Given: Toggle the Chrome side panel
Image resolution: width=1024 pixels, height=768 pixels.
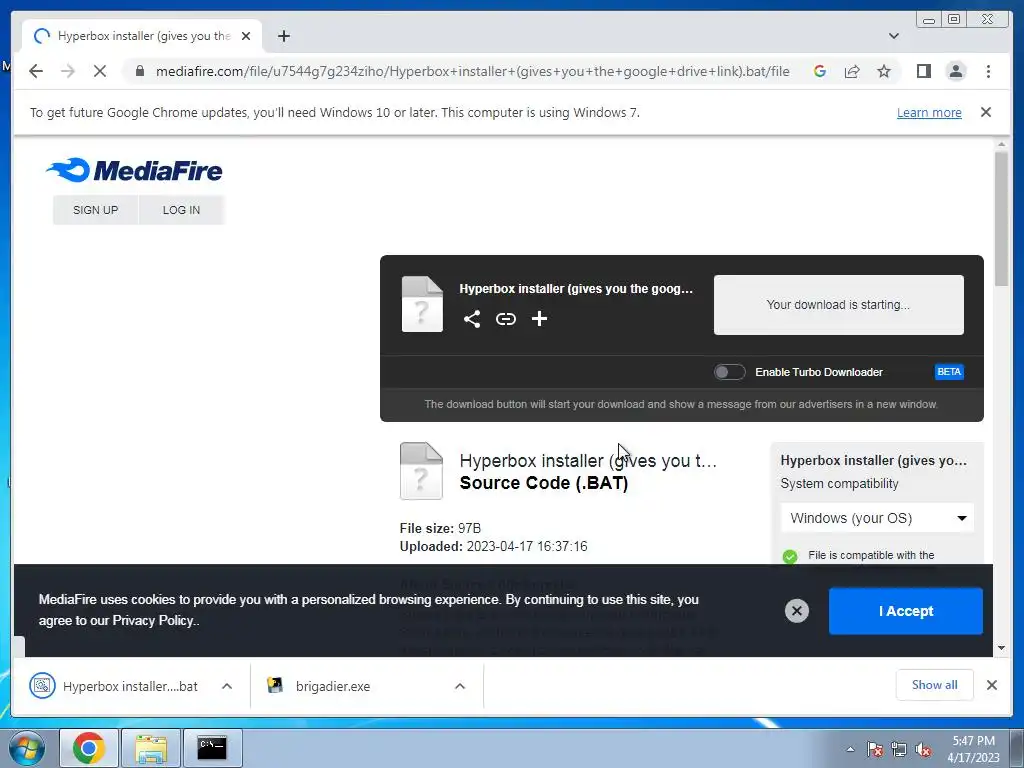Looking at the screenshot, I should click(x=923, y=71).
